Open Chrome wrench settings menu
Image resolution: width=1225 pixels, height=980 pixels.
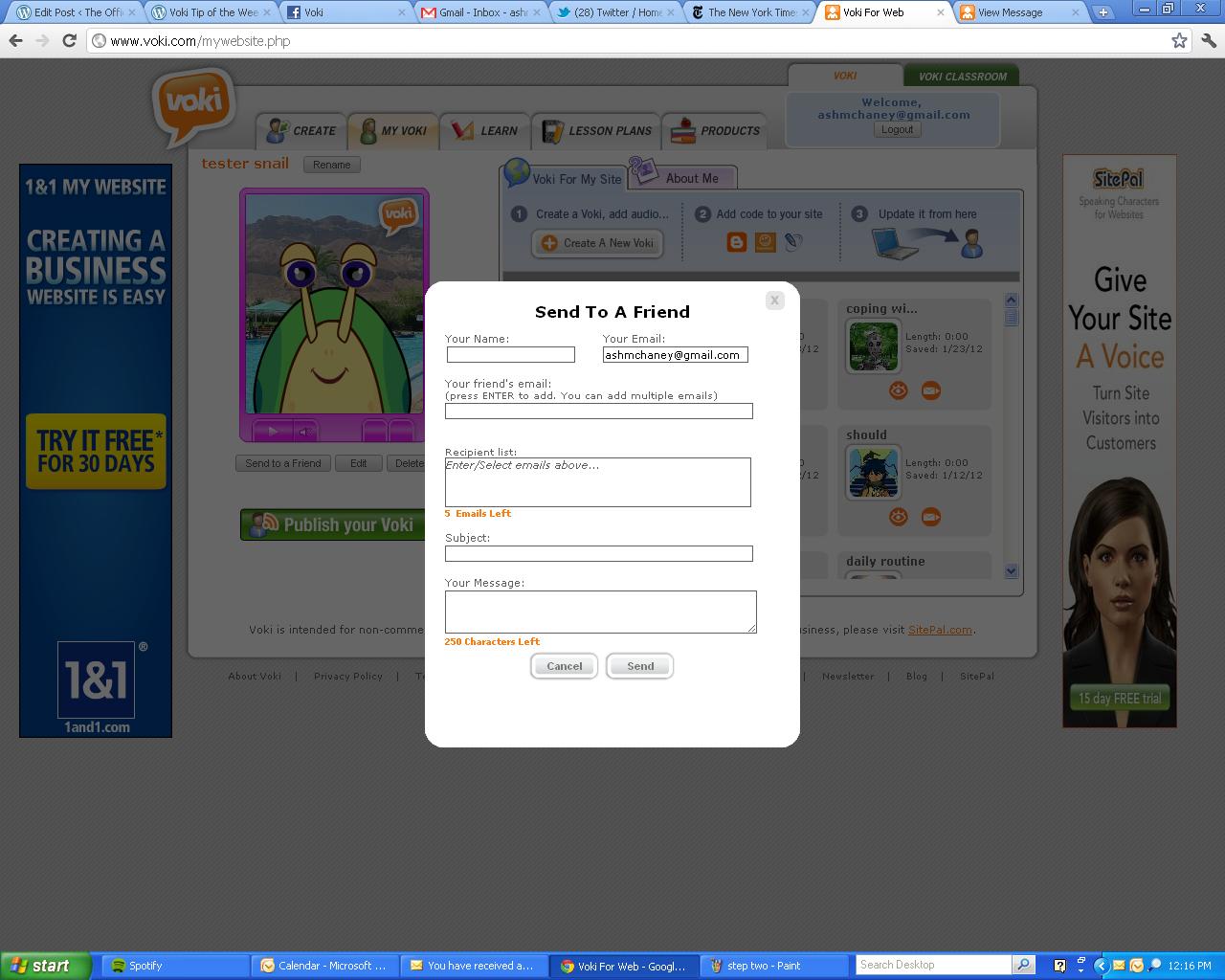point(1208,41)
